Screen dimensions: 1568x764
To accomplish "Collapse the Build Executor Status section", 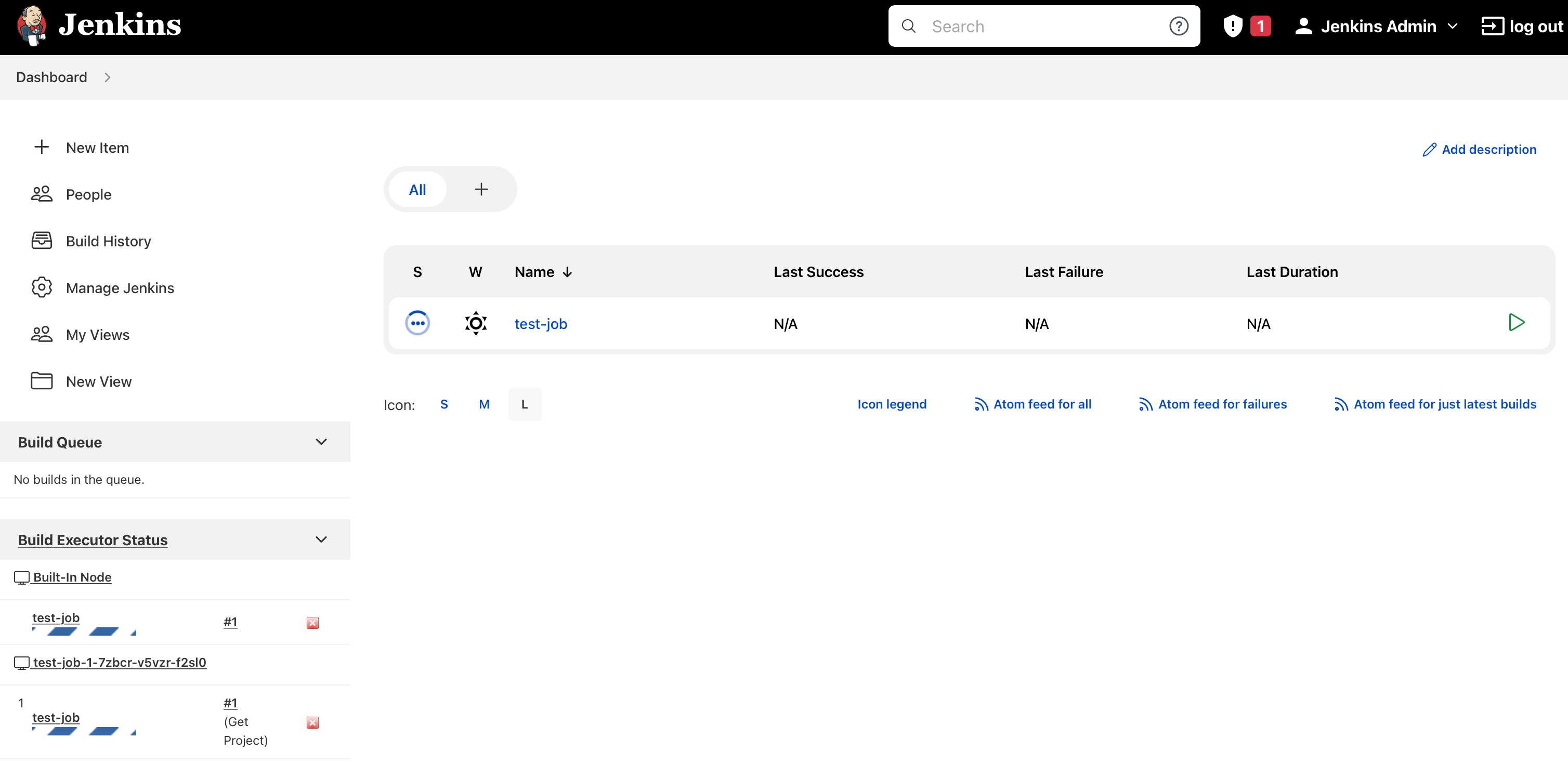I will [322, 540].
